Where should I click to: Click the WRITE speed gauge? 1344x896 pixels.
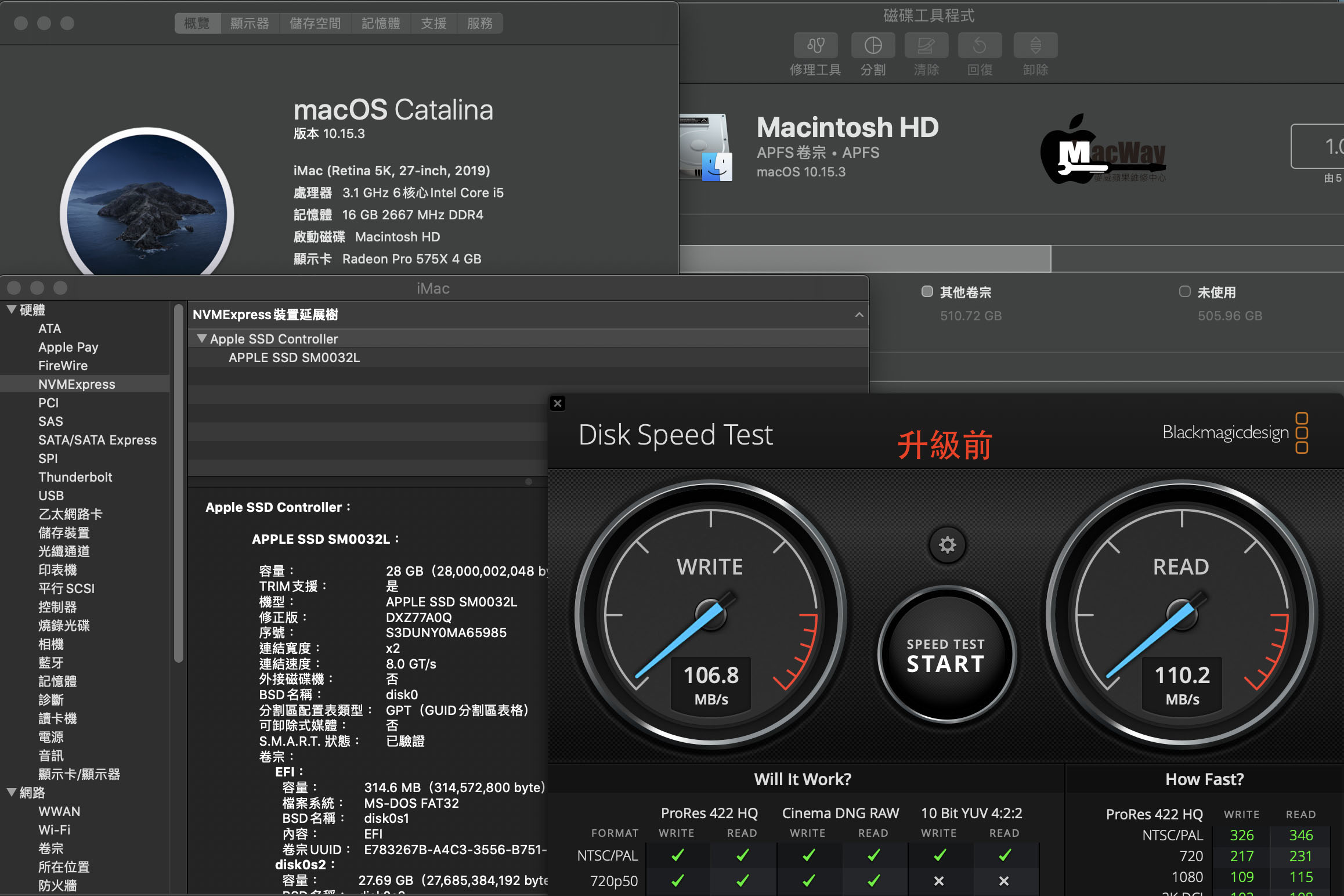tap(710, 614)
